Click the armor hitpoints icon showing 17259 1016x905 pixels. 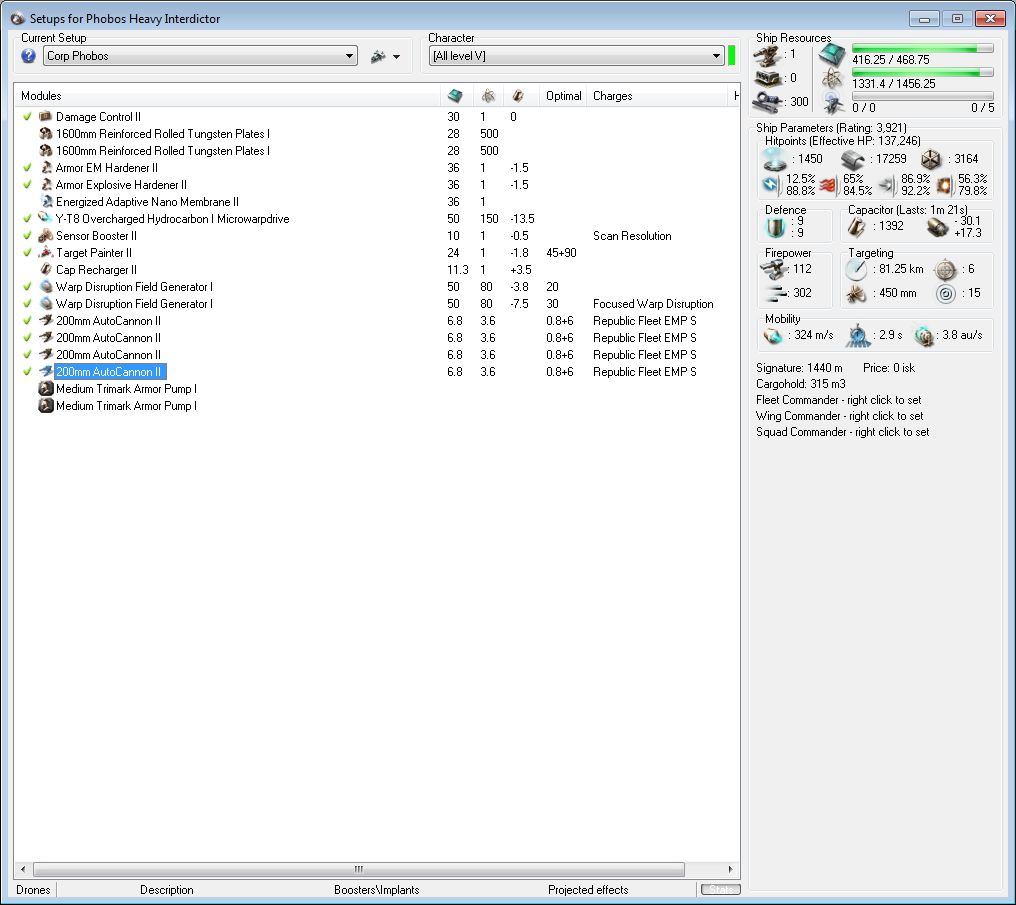[853, 159]
